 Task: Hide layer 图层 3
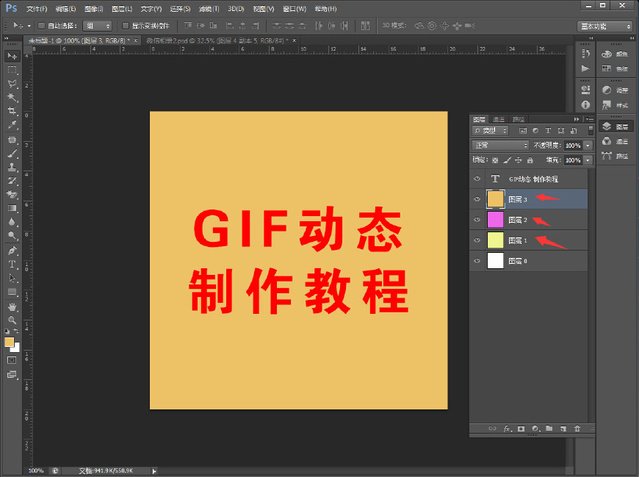(x=477, y=199)
